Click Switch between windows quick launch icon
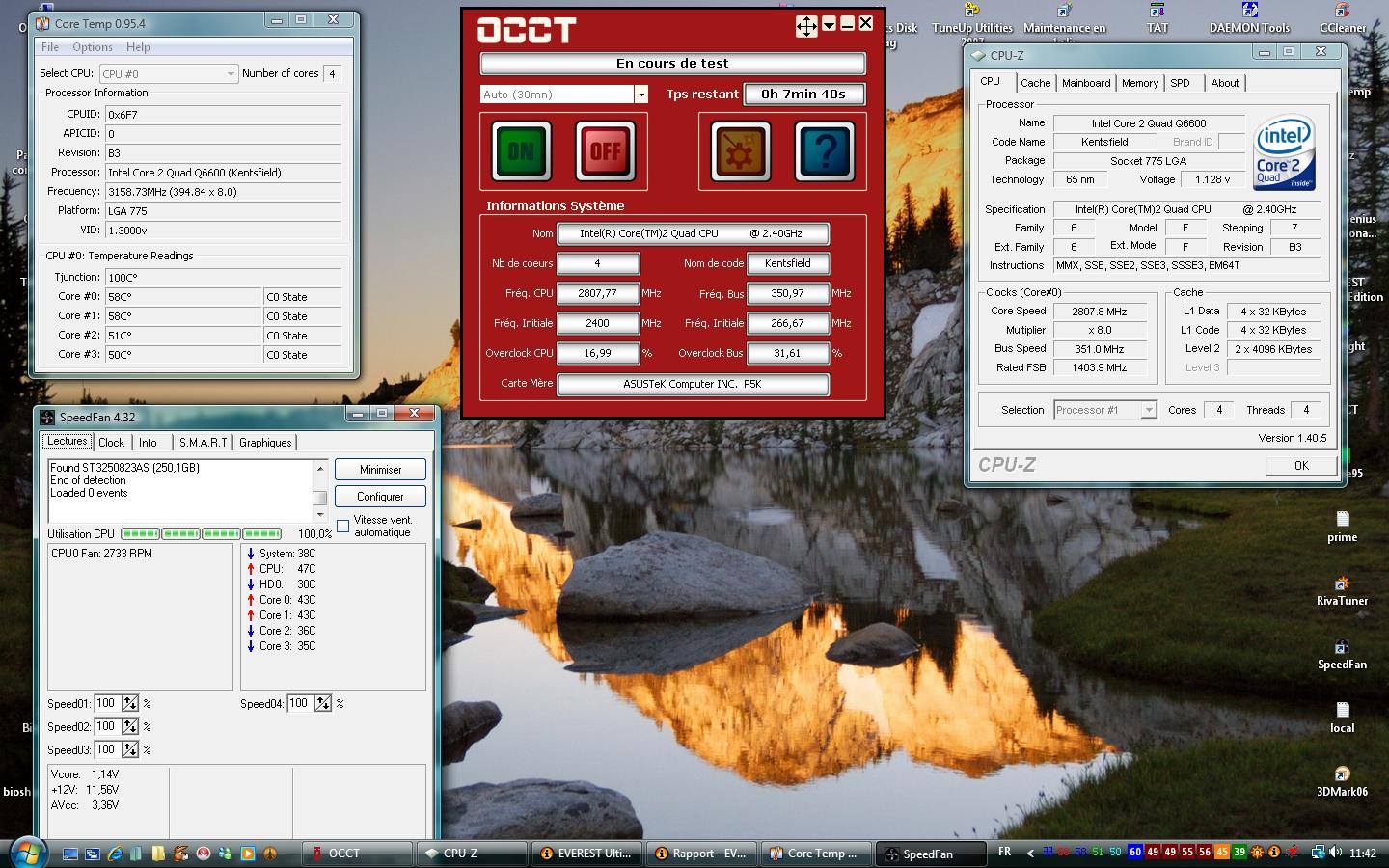This screenshot has width=1389, height=868. [x=93, y=854]
